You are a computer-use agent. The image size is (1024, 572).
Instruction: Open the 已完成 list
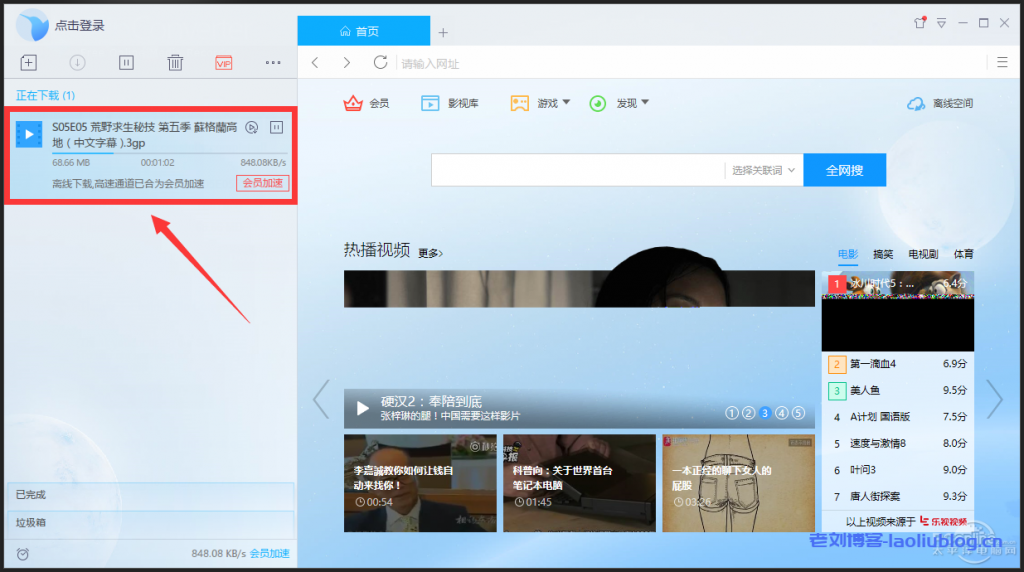click(x=150, y=495)
